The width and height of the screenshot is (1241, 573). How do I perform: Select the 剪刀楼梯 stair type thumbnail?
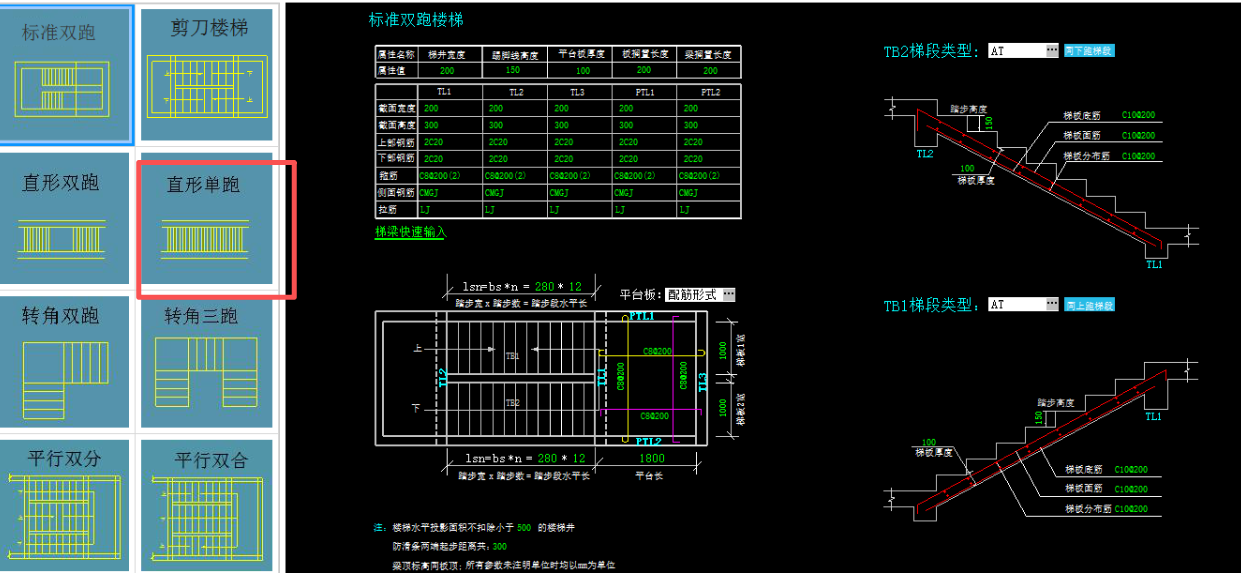(x=207, y=73)
